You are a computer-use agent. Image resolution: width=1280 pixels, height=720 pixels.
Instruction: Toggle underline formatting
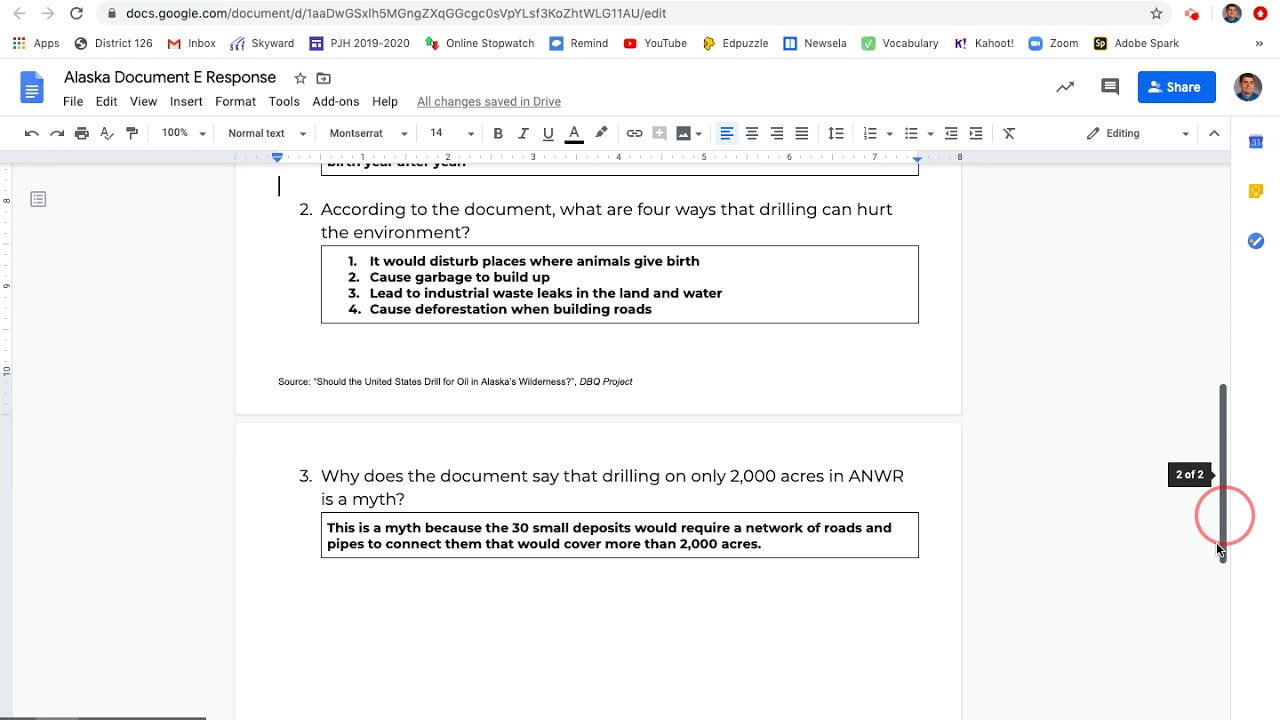548,133
